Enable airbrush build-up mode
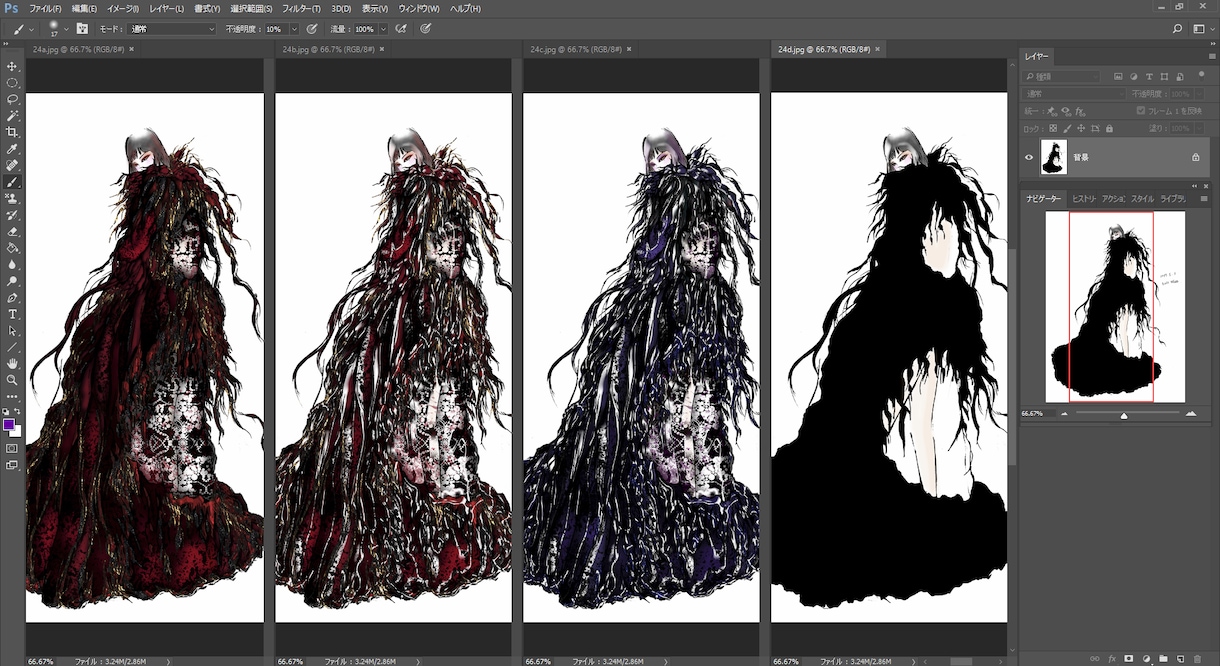The width and height of the screenshot is (1220, 666). [x=401, y=29]
